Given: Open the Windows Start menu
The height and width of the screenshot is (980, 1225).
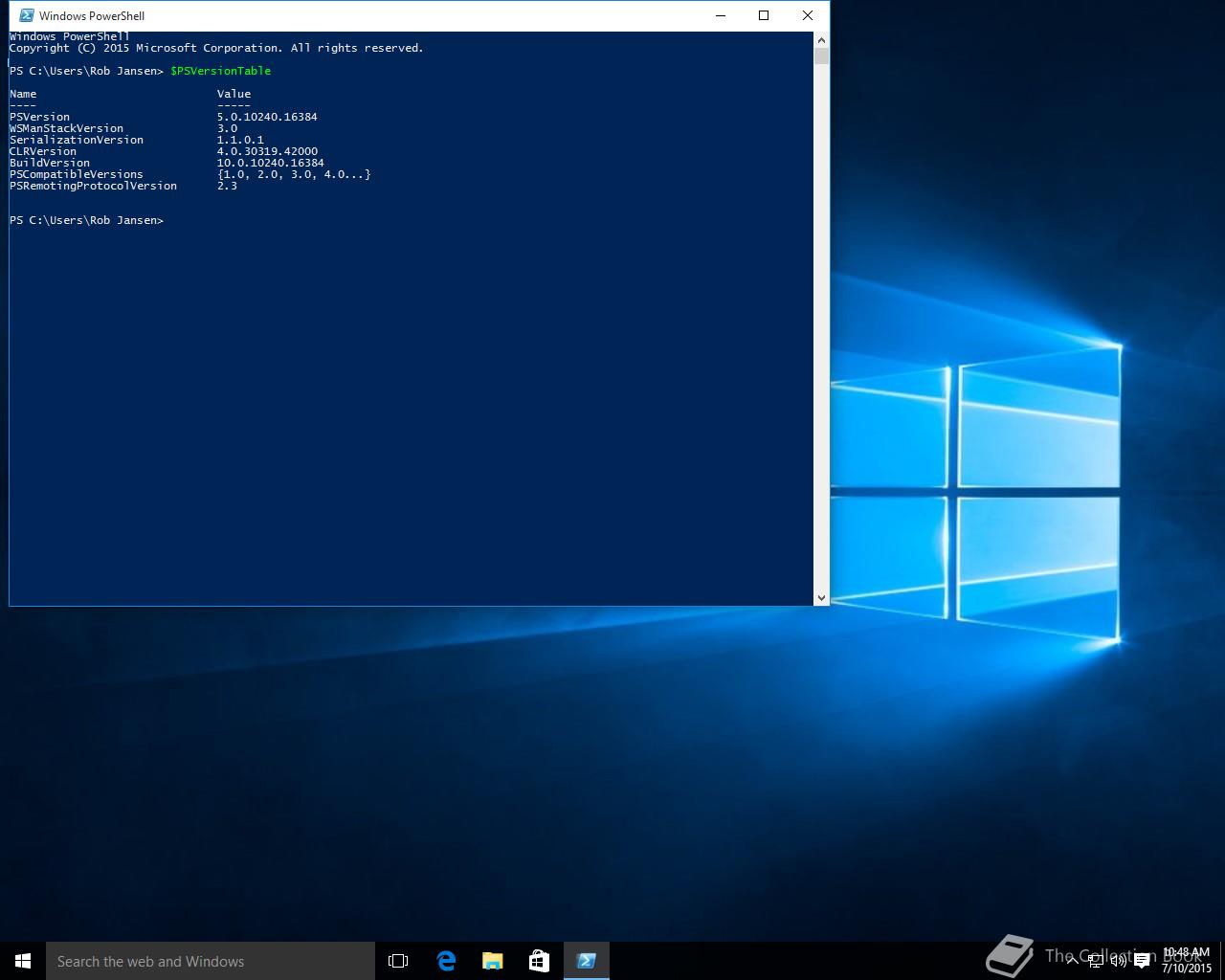Looking at the screenshot, I should [x=23, y=961].
